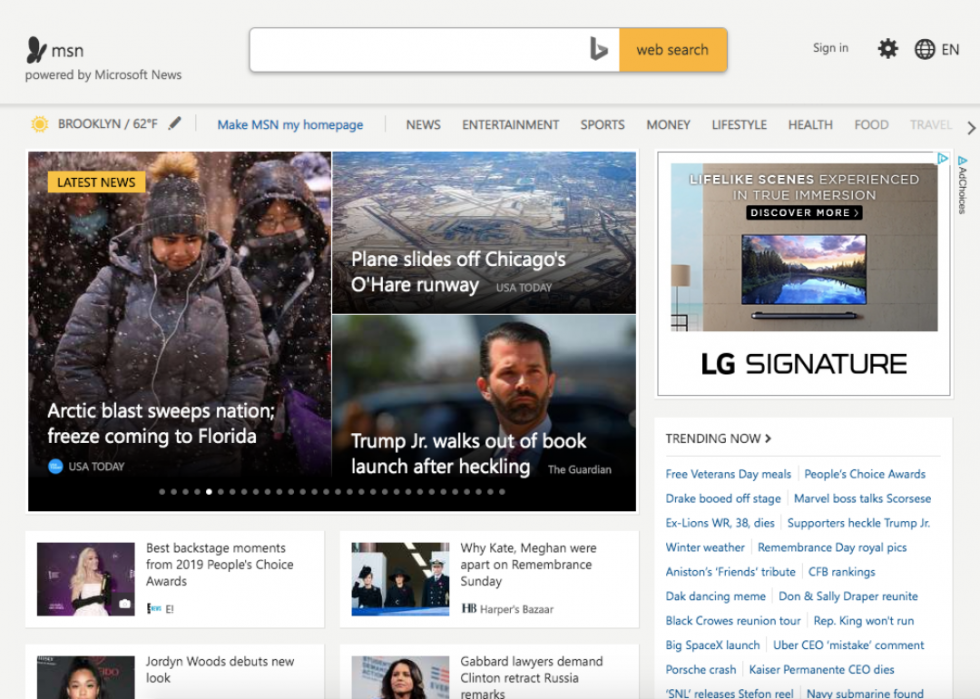Click Kaiser Permanente CEO dies link
The width and height of the screenshot is (980, 699).
pos(821,669)
